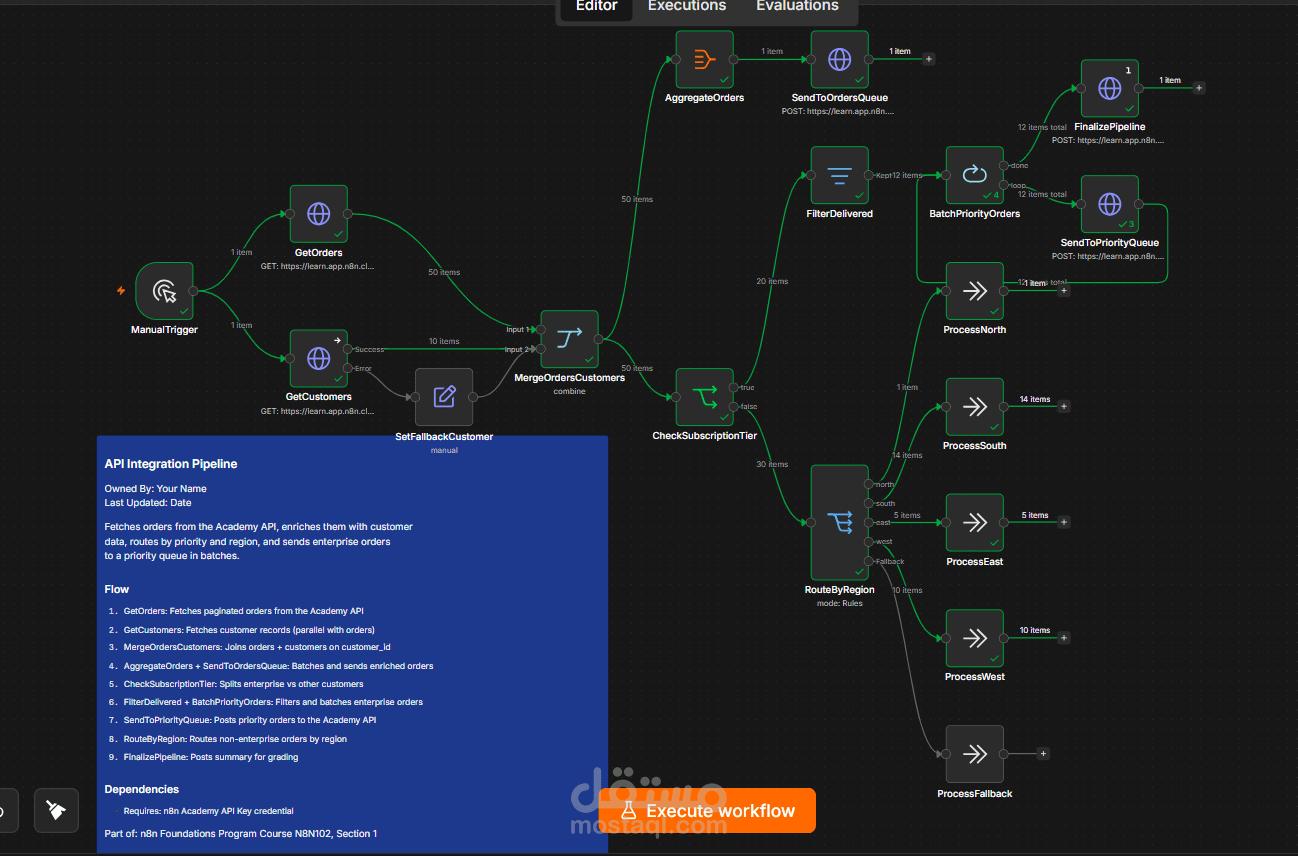Switch to the Executions tab
Image resolution: width=1298 pixels, height=856 pixels.
coord(687,6)
